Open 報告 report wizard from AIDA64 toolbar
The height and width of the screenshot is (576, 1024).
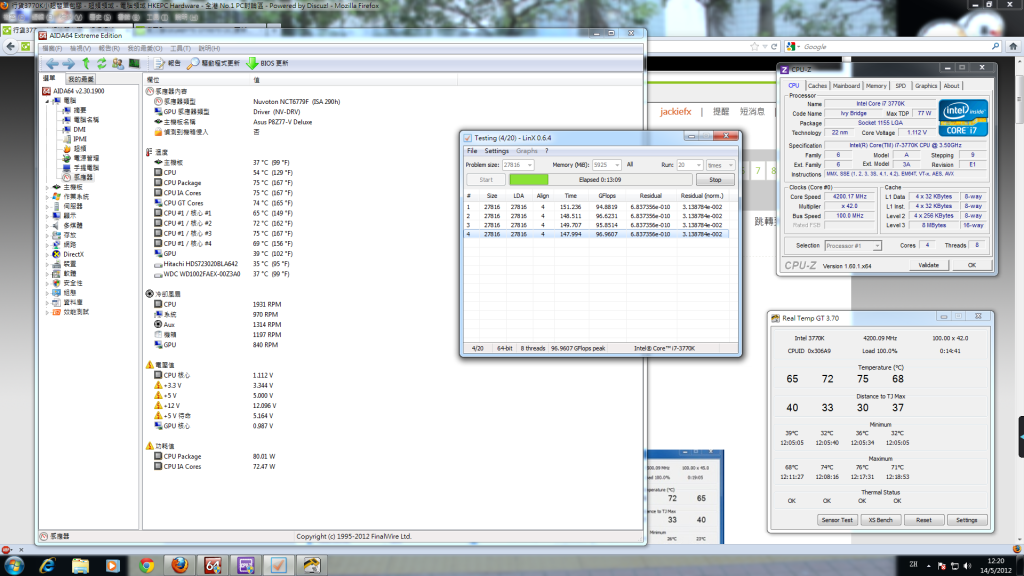[167, 63]
